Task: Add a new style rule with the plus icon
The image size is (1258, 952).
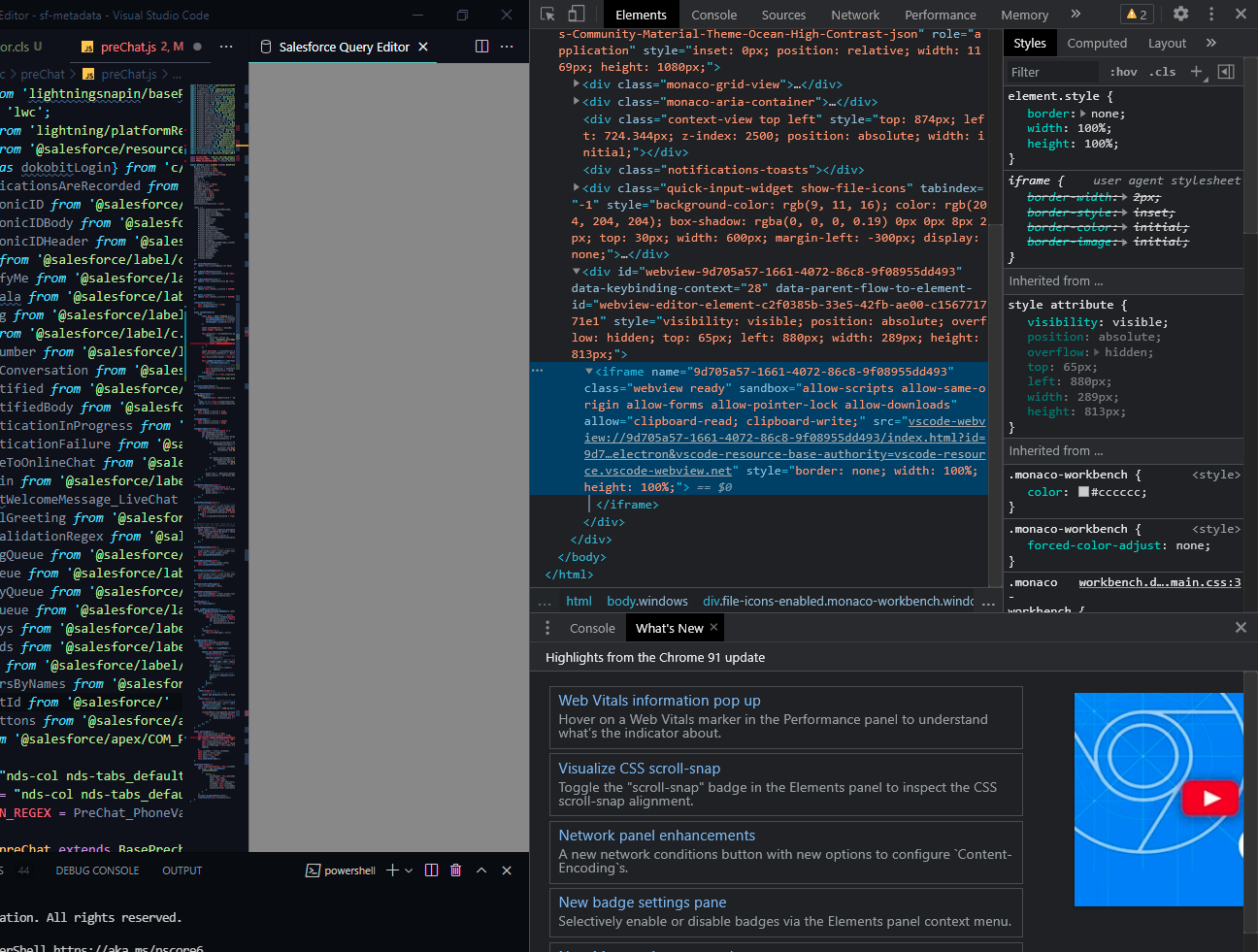Action: coord(1197,72)
